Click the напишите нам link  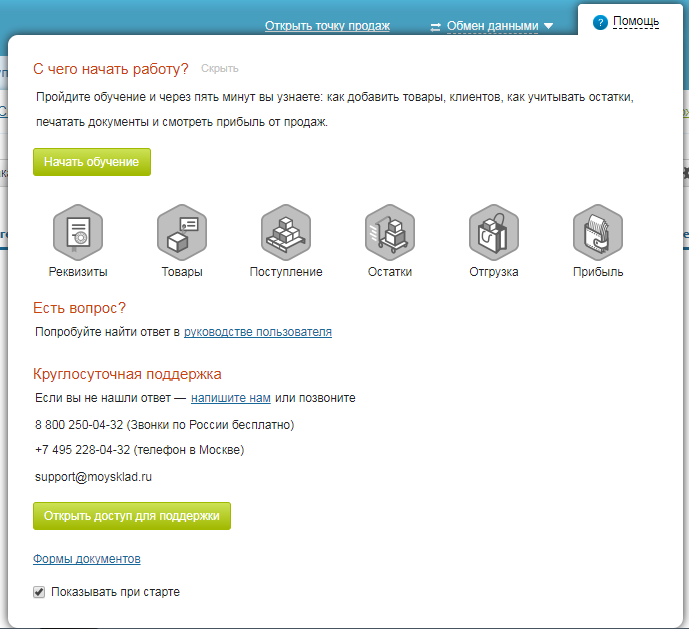coord(231,398)
